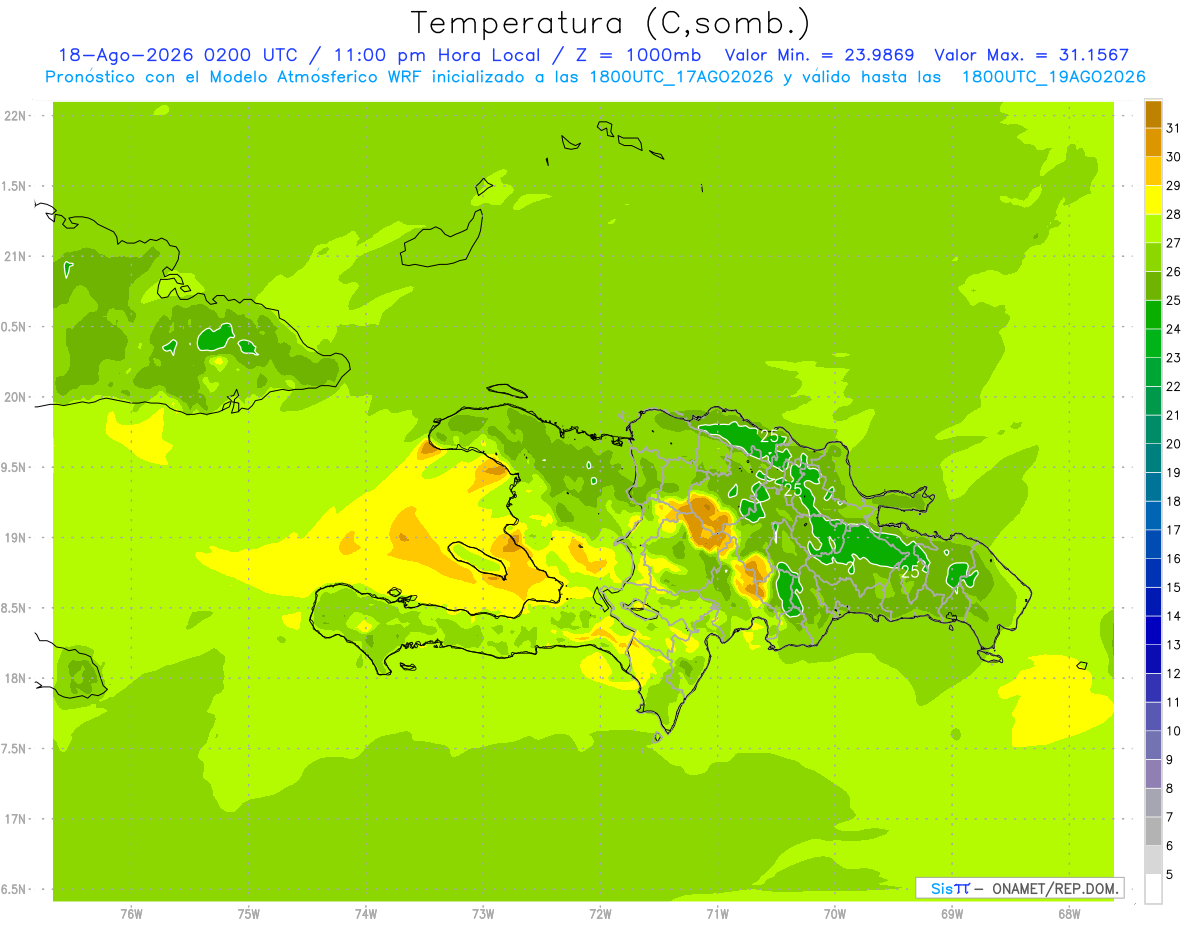Click the latitude axis label "22N"
Image resolution: width=1200 pixels, height=927 pixels.
click(15, 116)
